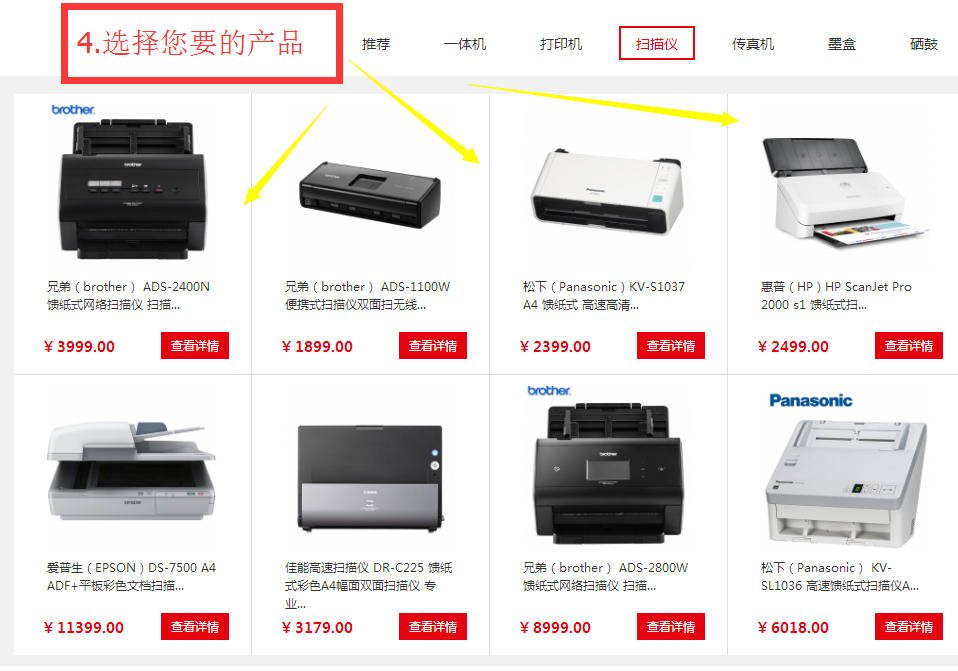Select the 一体机 tab
Screen dimensions: 958x671
[x=465, y=44]
